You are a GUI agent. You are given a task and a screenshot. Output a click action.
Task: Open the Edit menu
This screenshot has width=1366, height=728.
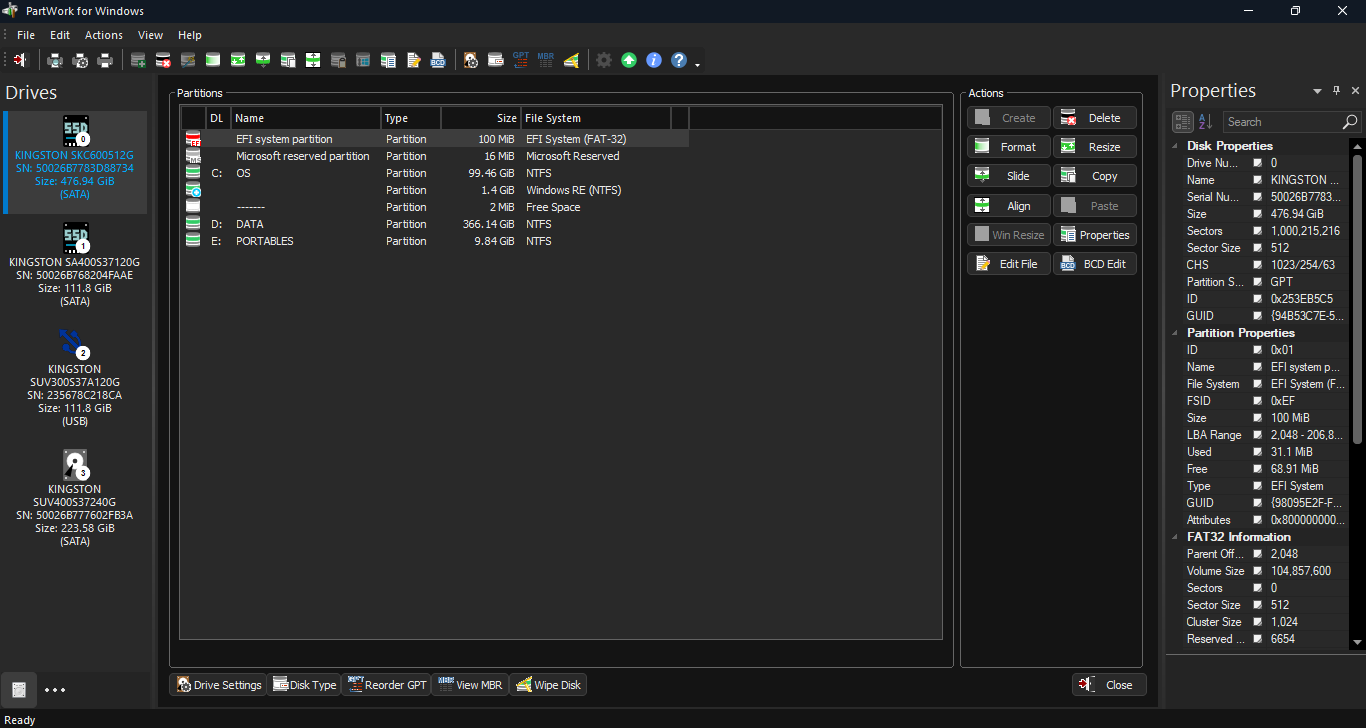click(60, 35)
